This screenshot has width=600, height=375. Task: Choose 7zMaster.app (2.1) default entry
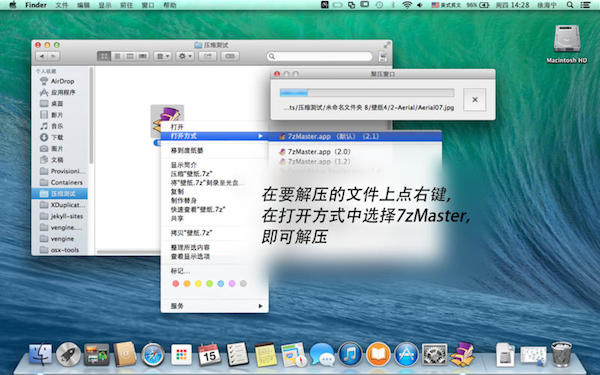tap(355, 136)
